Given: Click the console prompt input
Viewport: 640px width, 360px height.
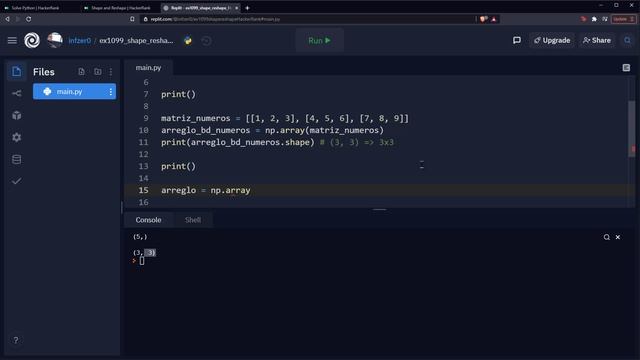Looking at the screenshot, I should (x=142, y=261).
